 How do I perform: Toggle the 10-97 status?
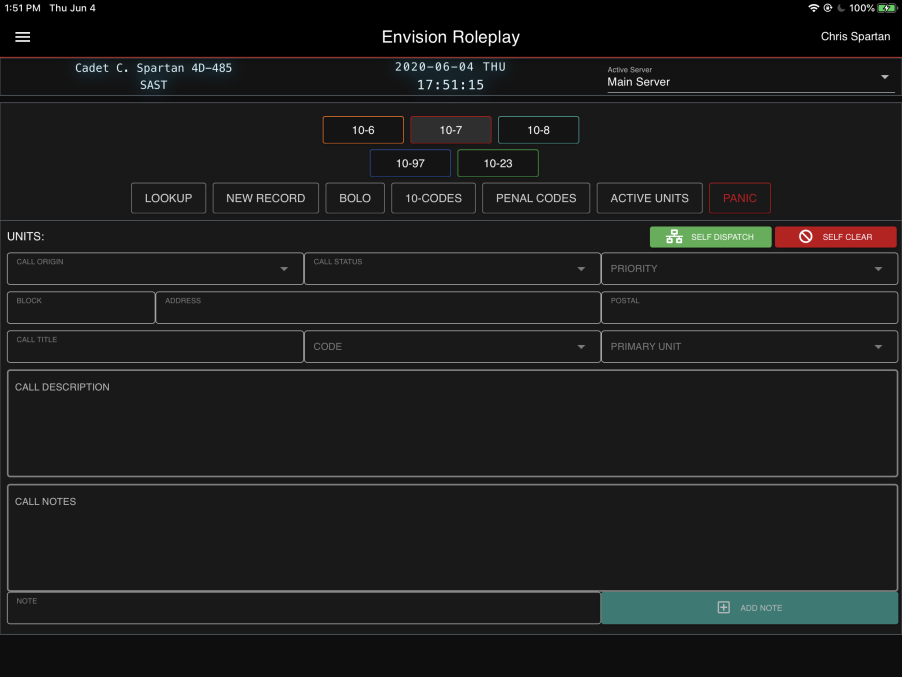(410, 163)
